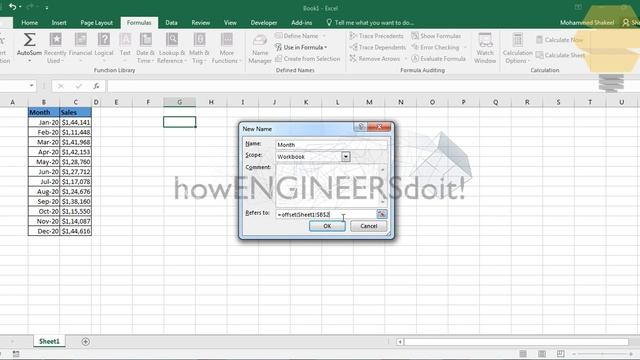Screen dimensions: 640x360
Task: Click the macro record icon in status bar
Action: pyautogui.click(x=16, y=353)
